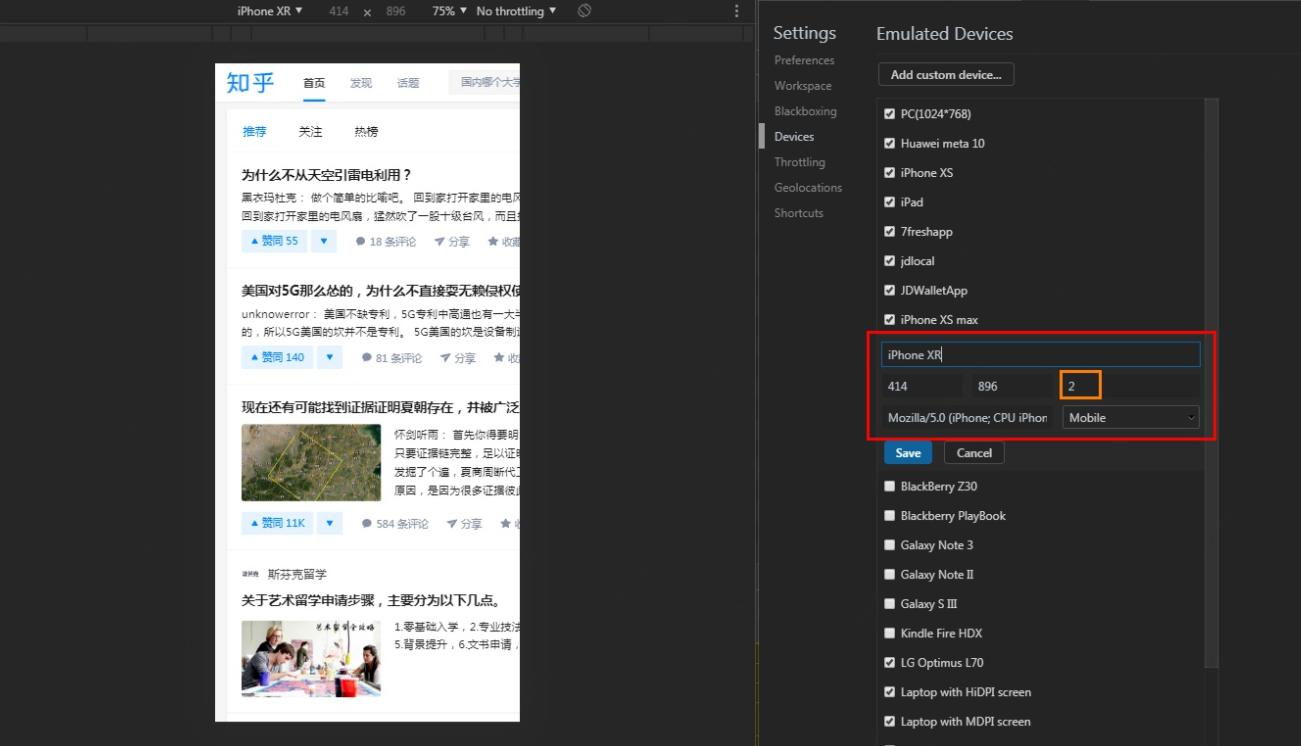
Task: Click downvote arrow beside 赞同 11K
Action: click(x=330, y=523)
